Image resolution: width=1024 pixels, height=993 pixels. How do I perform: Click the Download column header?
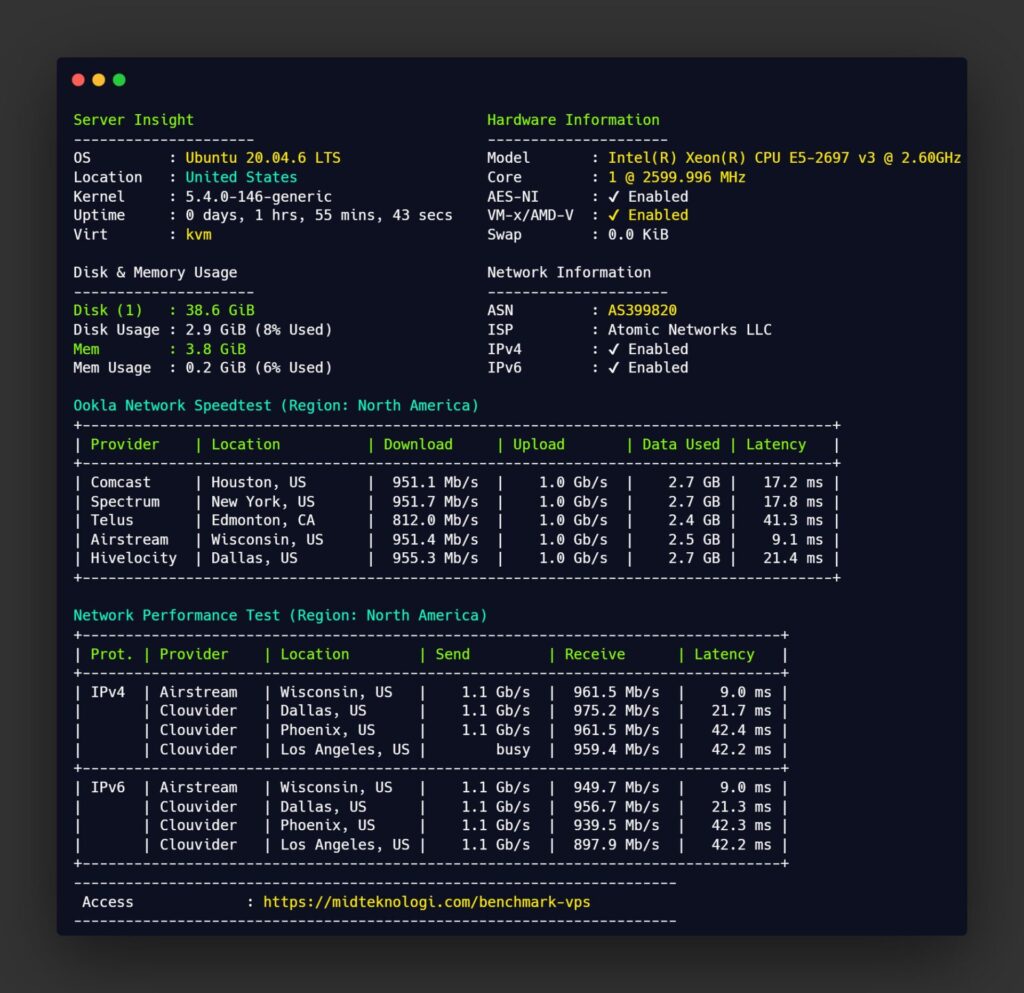[x=418, y=445]
